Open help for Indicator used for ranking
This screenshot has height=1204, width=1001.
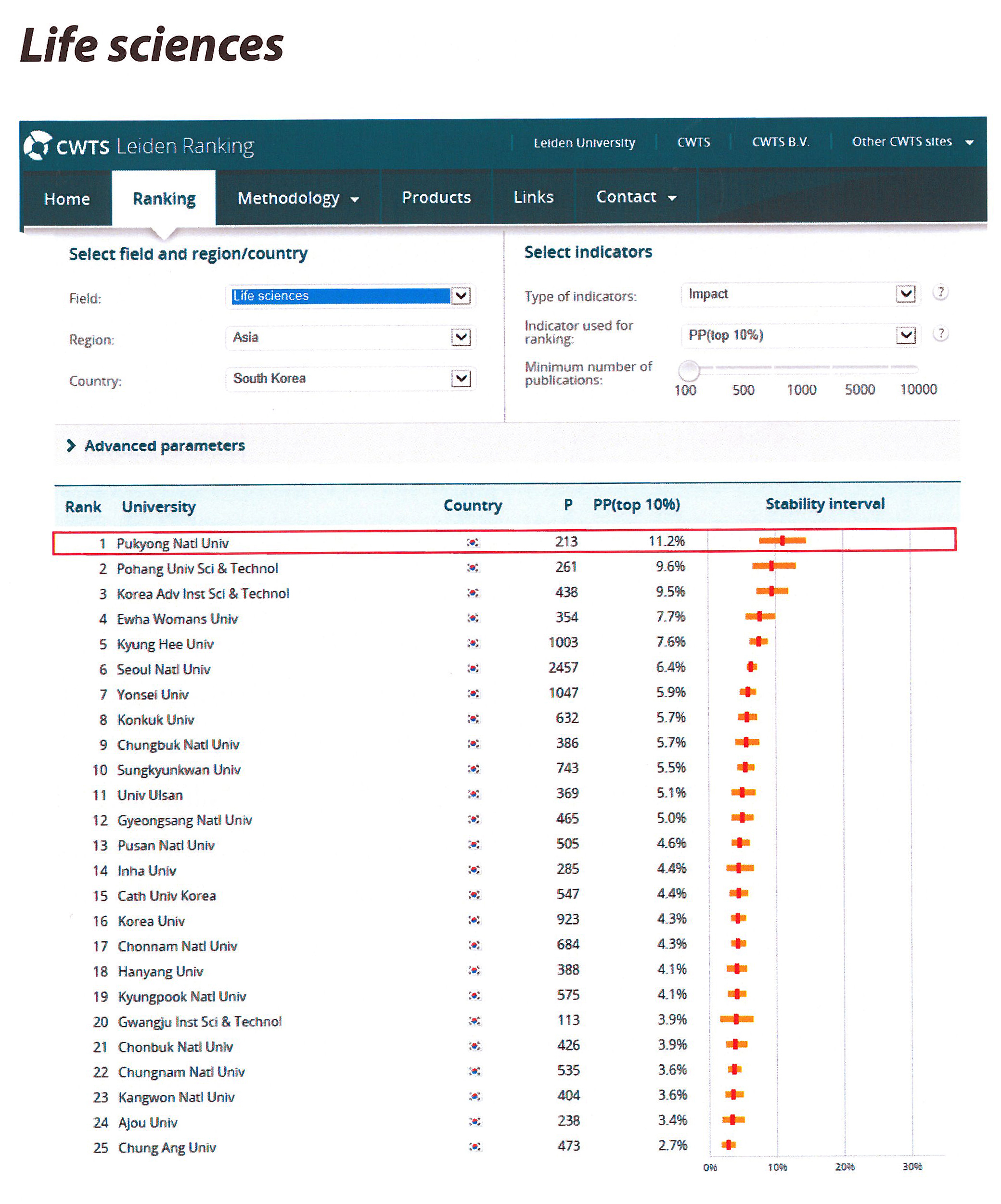941,334
